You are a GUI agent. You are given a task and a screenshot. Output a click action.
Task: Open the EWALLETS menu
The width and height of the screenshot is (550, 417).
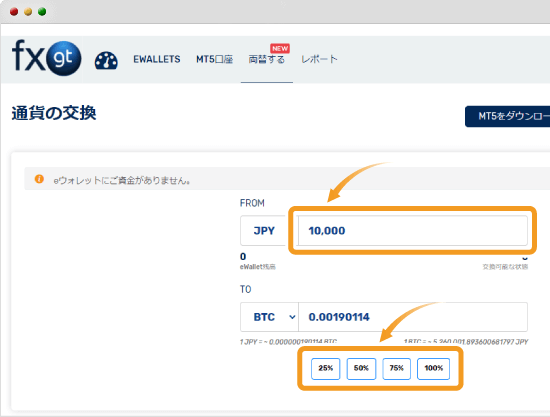coord(157,59)
